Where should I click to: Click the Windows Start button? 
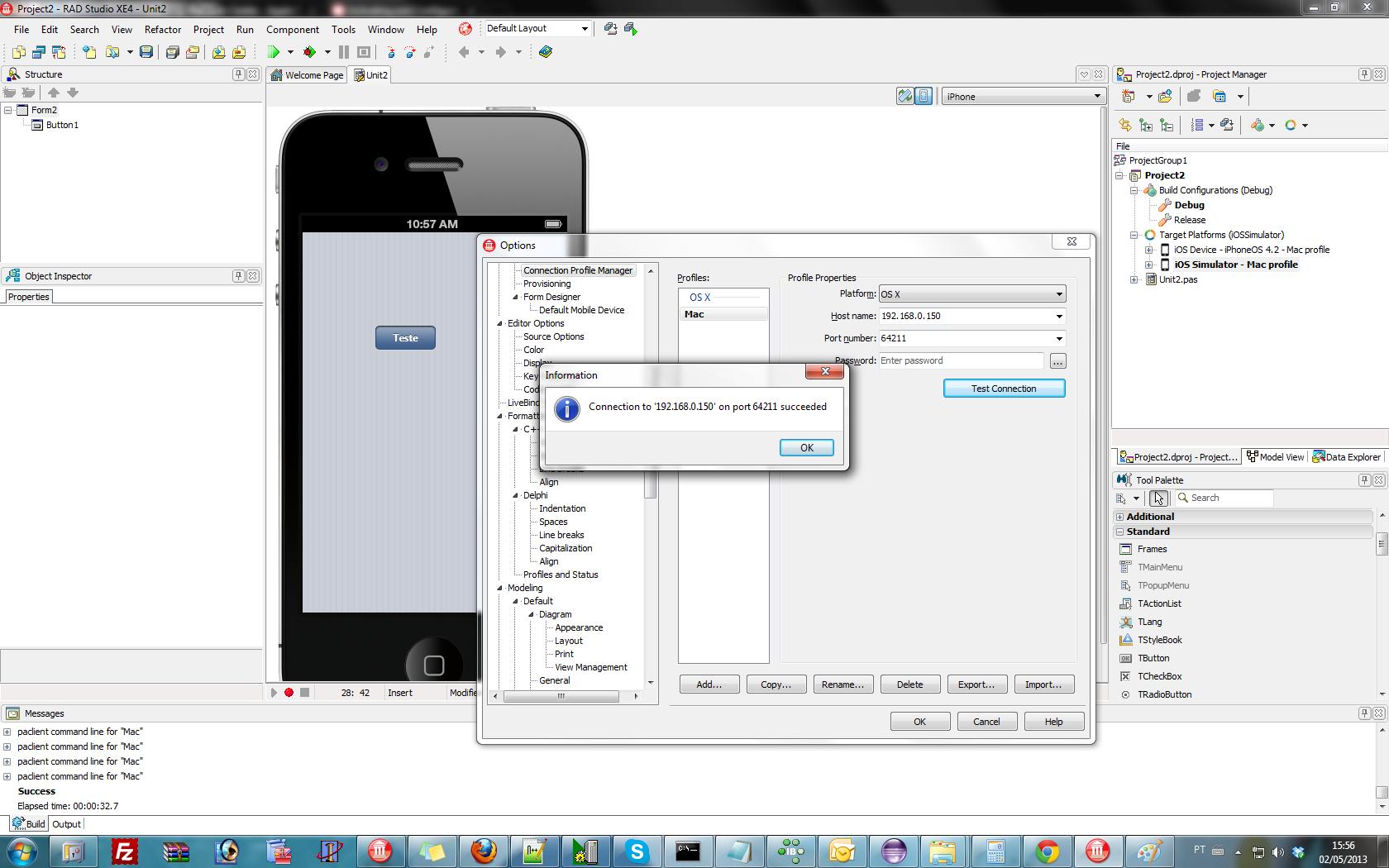coord(22,851)
